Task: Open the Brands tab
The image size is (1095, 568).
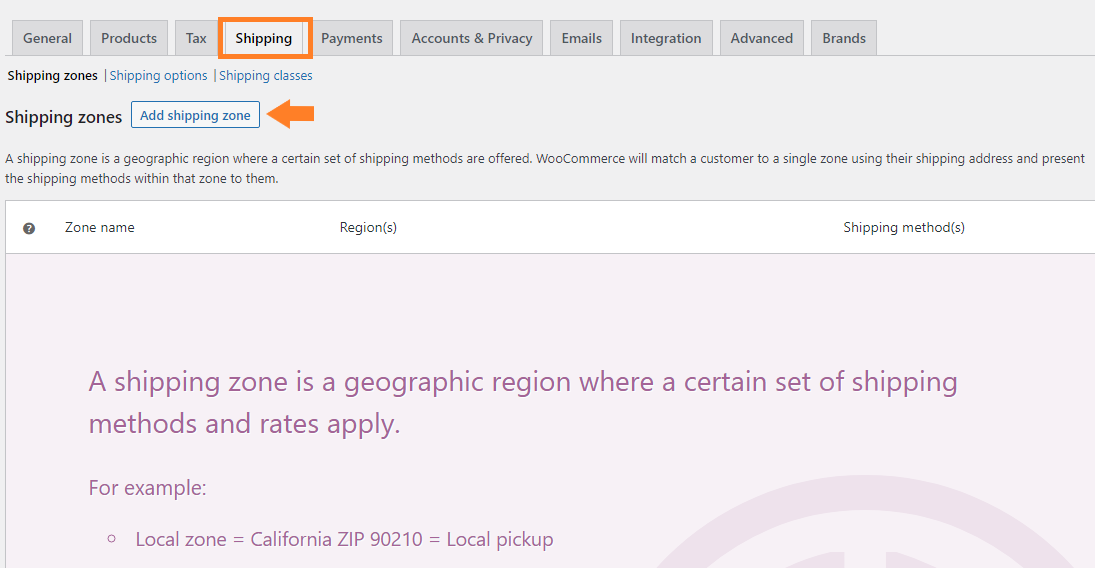Action: click(x=844, y=38)
